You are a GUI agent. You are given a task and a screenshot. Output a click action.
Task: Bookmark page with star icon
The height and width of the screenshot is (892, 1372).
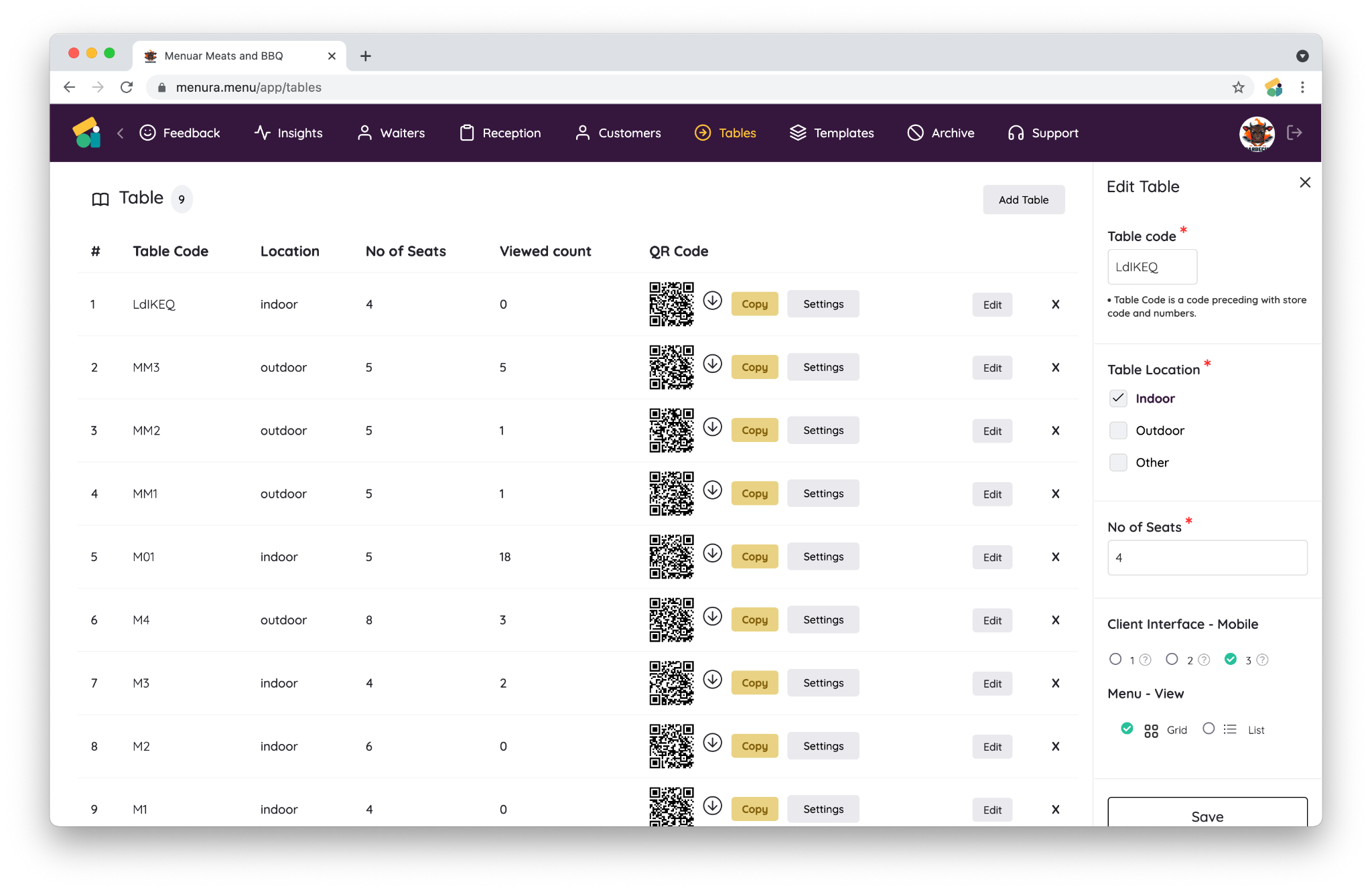click(1238, 87)
